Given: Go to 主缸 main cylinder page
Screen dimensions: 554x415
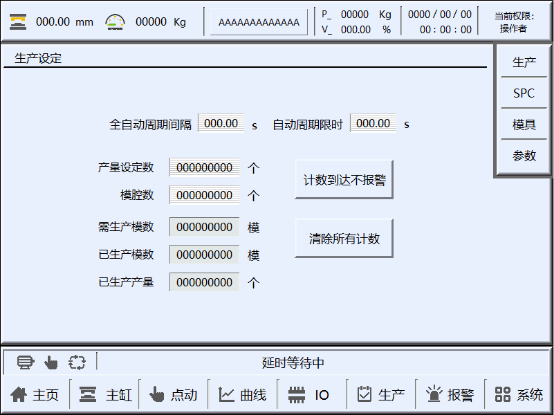Looking at the screenshot, I should coord(88,395).
